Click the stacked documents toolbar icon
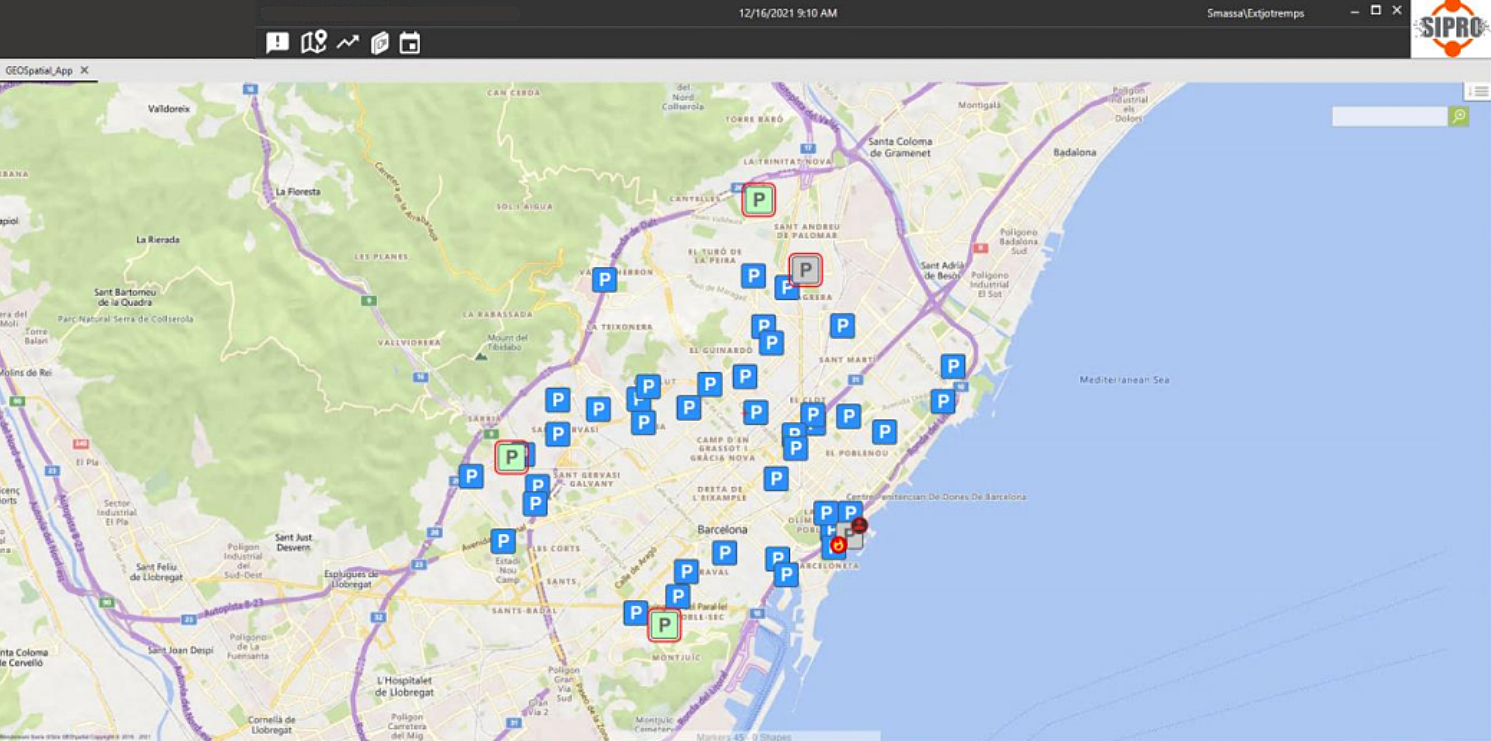 coord(379,43)
